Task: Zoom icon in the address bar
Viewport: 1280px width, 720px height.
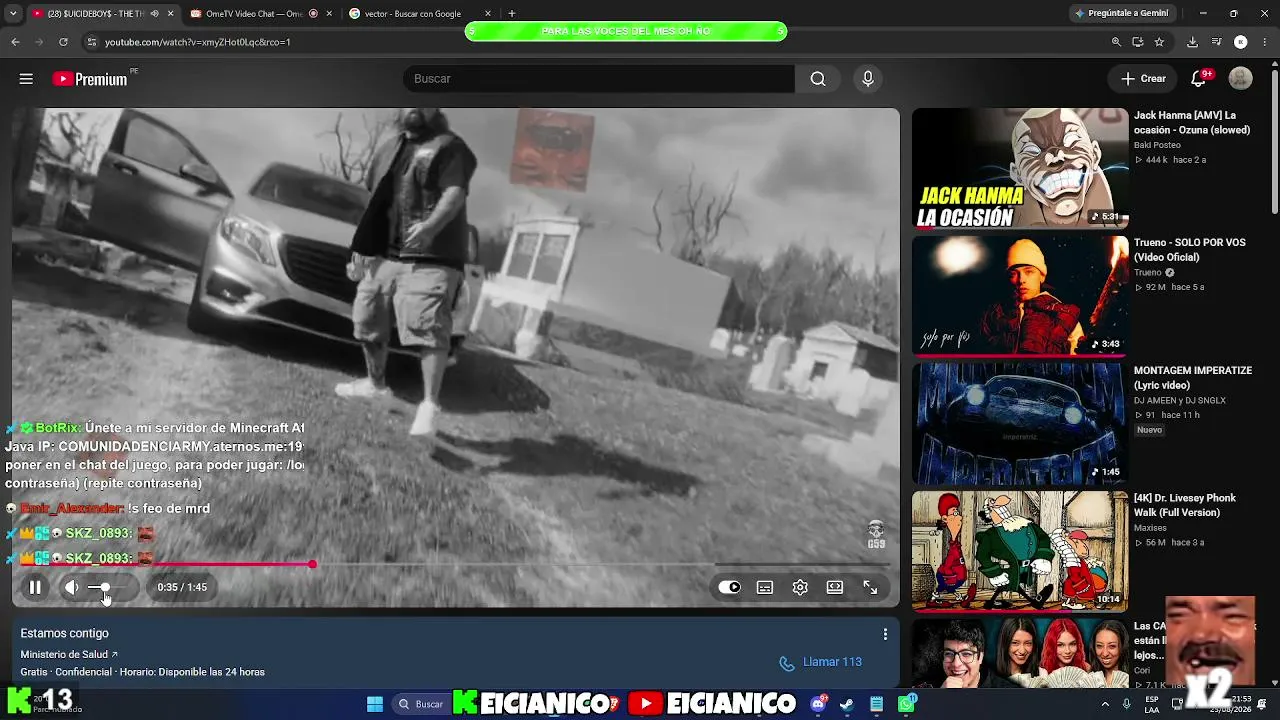Action: [x=1116, y=42]
